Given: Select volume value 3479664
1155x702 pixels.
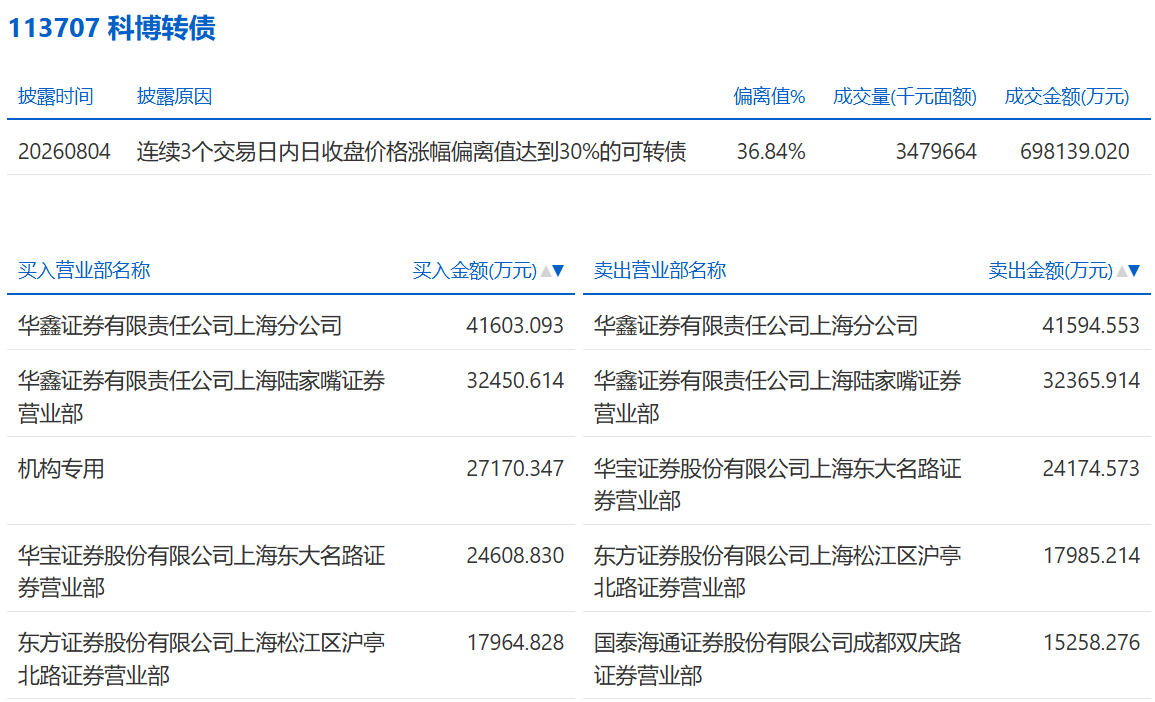Looking at the screenshot, I should point(936,152).
